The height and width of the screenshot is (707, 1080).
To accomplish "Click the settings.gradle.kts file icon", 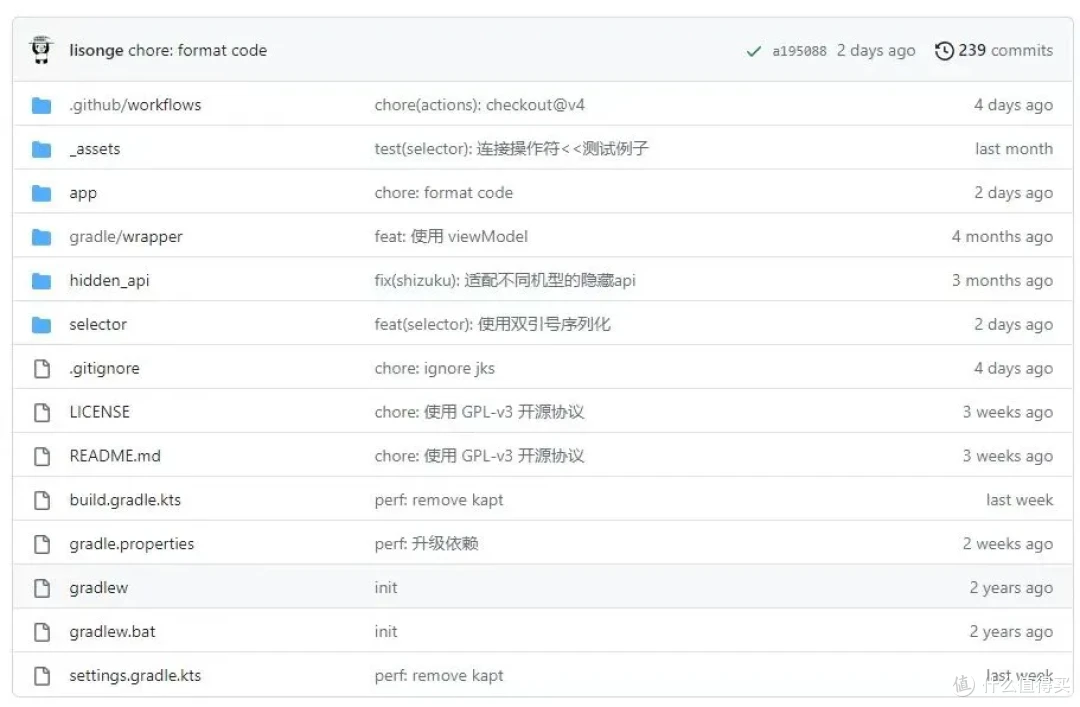I will pos(42,676).
